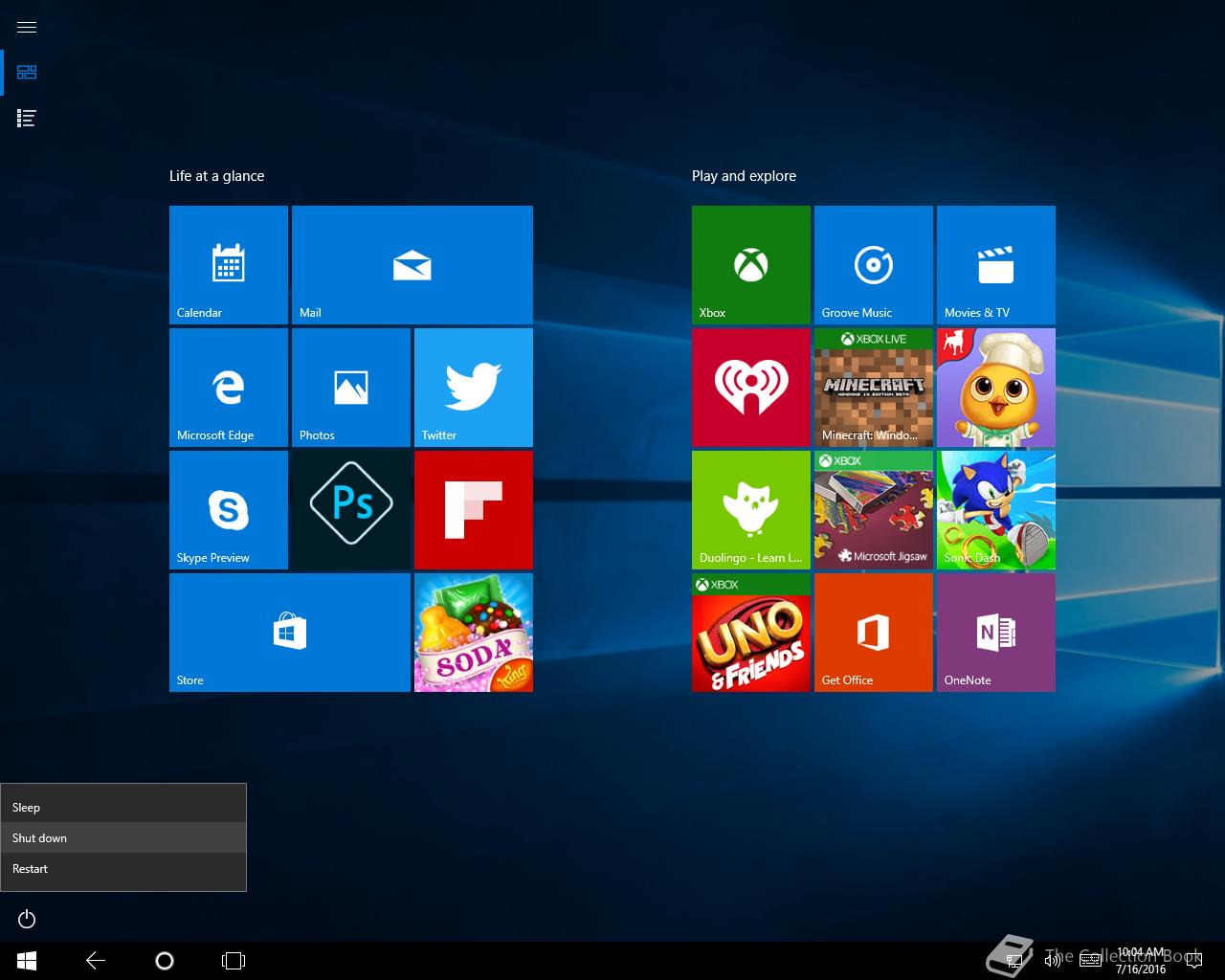Open the Mail tile

pyautogui.click(x=412, y=265)
